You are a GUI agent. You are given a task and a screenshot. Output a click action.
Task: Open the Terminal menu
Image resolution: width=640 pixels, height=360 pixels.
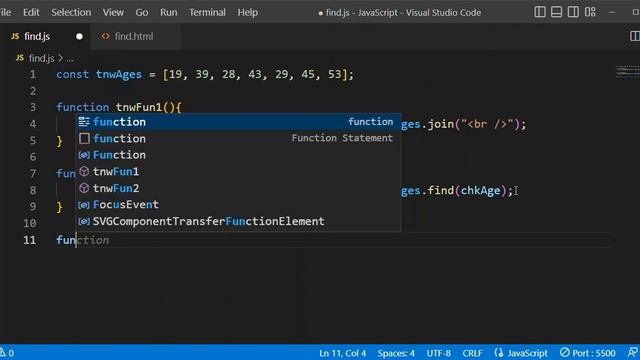(207, 12)
